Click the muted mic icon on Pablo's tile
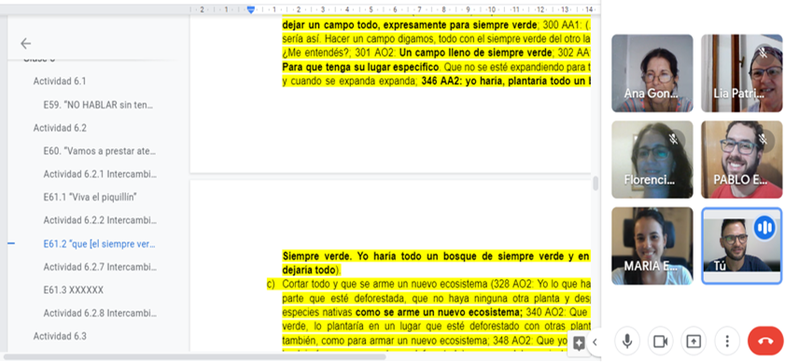Image resolution: width=800 pixels, height=362 pixels. (763, 139)
